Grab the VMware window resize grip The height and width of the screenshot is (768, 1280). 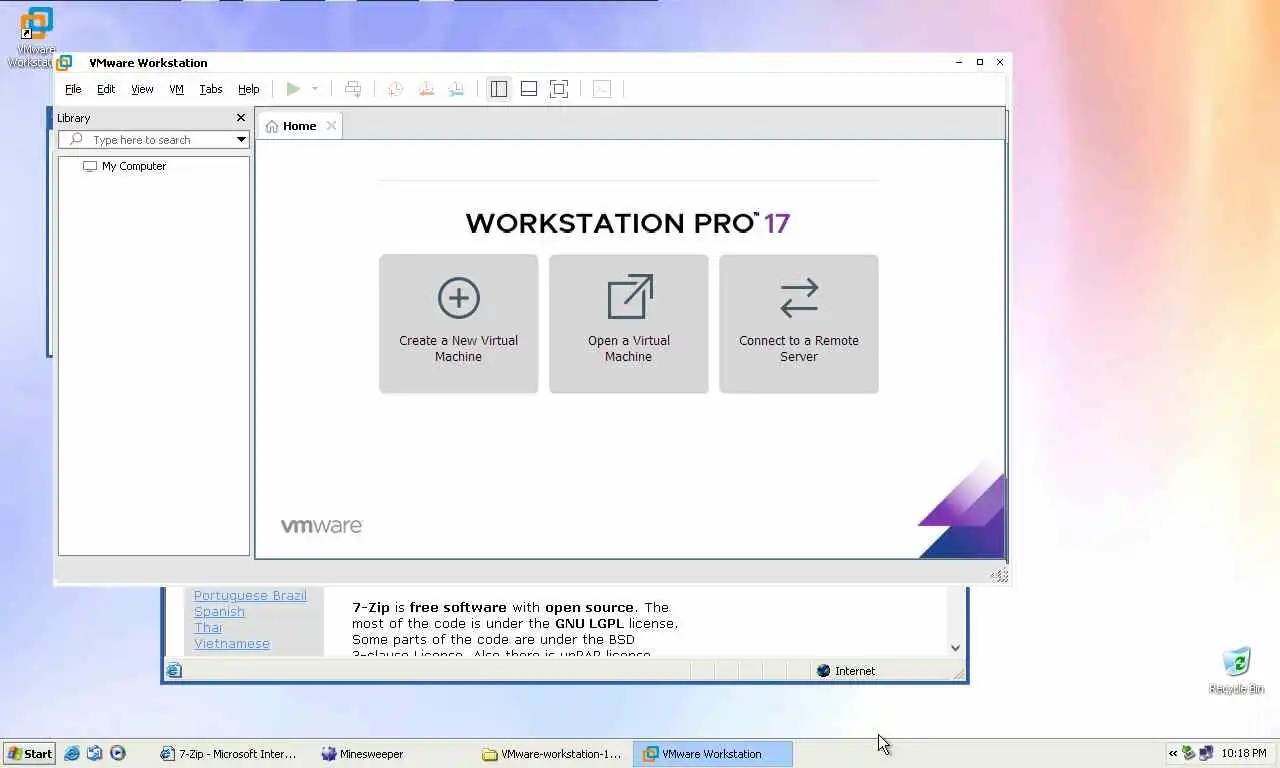(999, 575)
